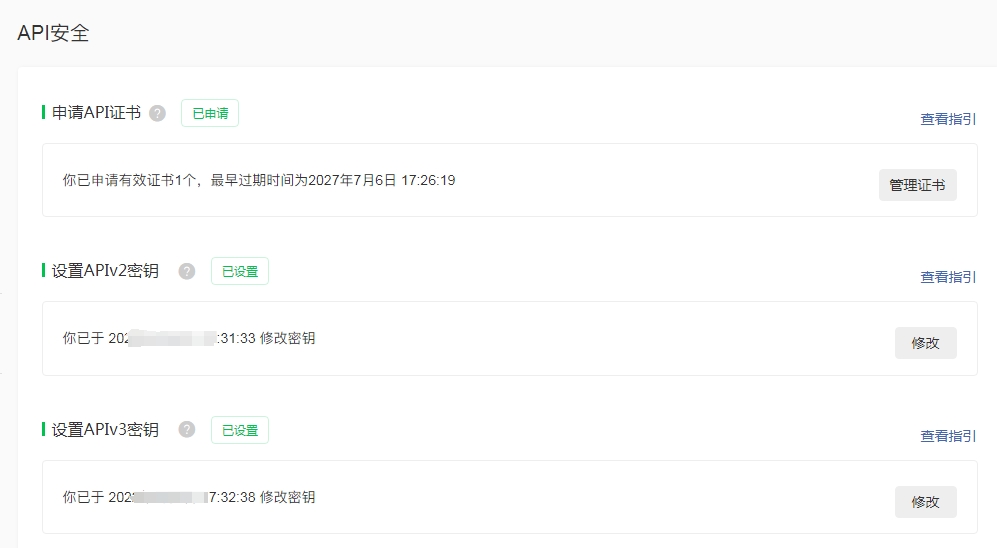Select the 设置APIv3密钥 heading text

(105, 430)
